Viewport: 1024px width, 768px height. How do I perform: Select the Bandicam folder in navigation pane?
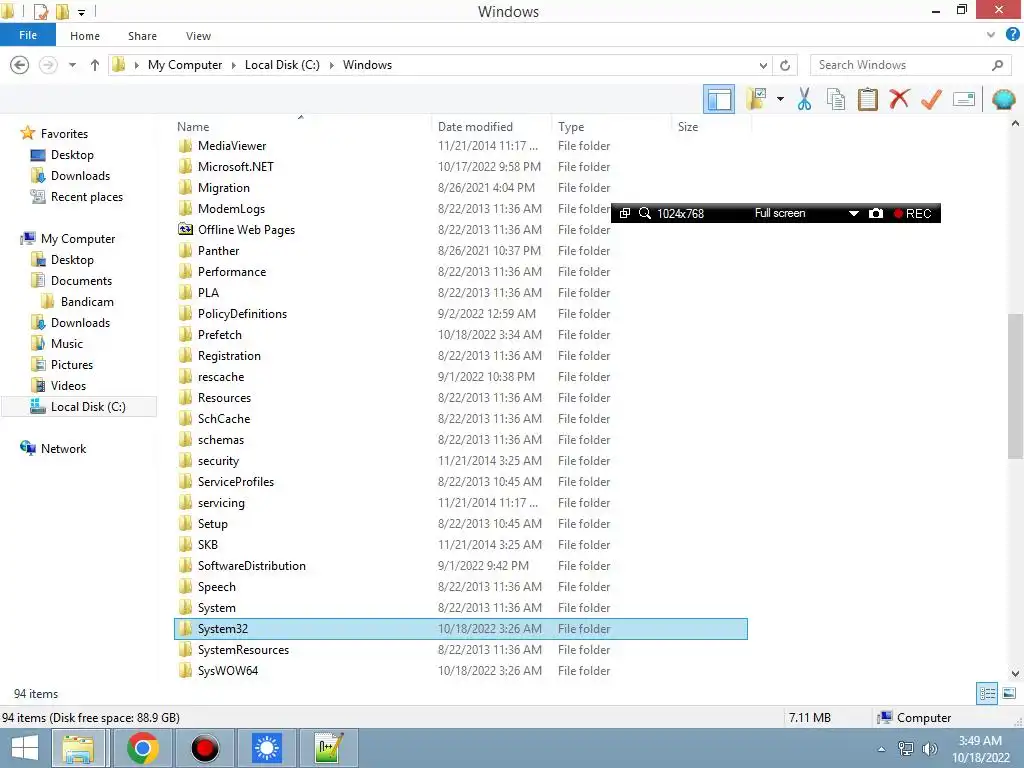87,302
